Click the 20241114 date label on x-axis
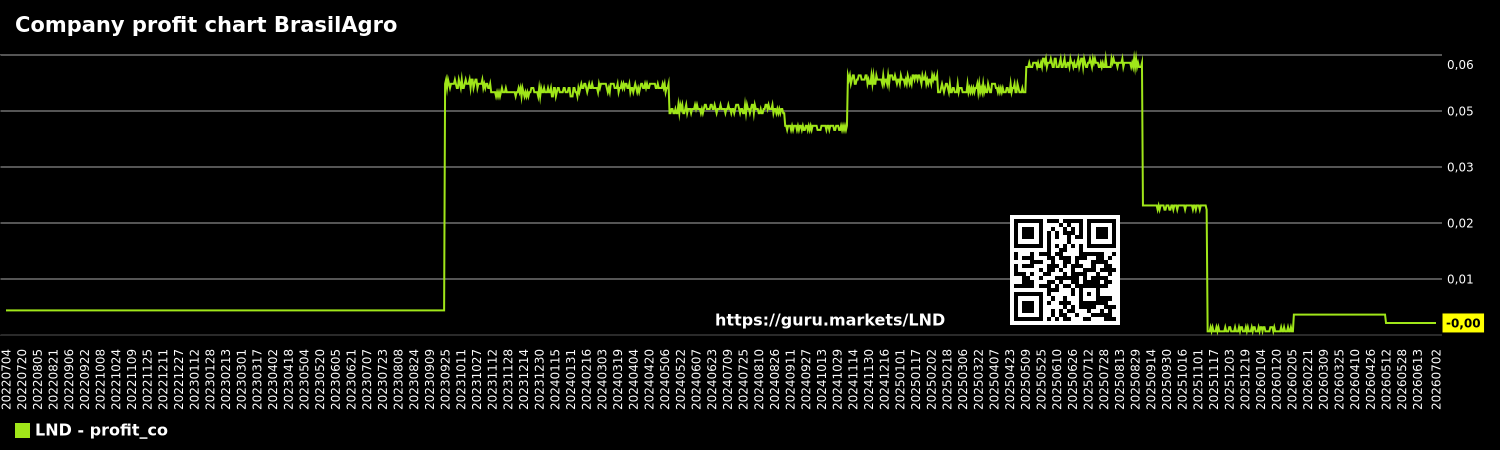The height and width of the screenshot is (450, 1500). coord(854,379)
